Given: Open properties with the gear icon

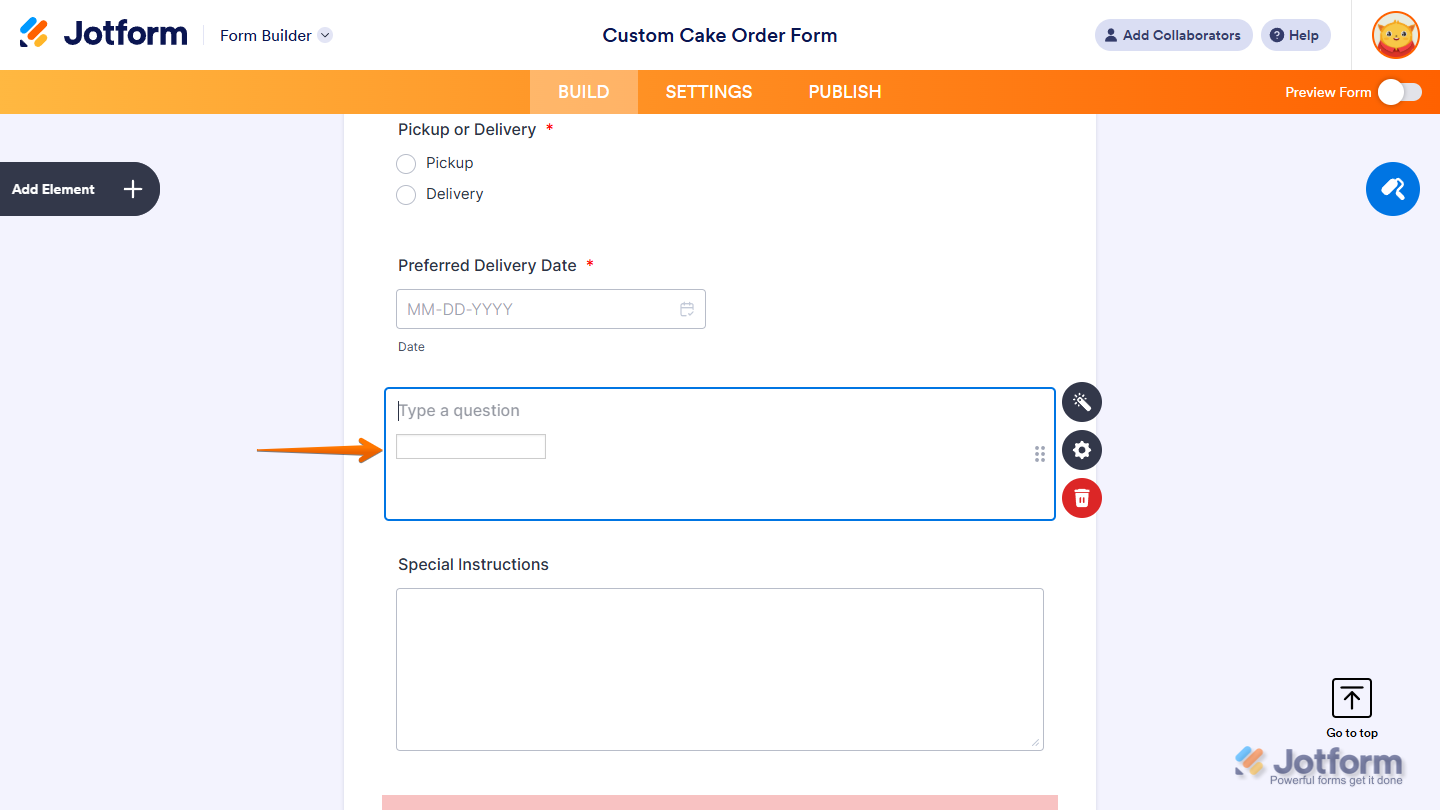Looking at the screenshot, I should (x=1081, y=450).
